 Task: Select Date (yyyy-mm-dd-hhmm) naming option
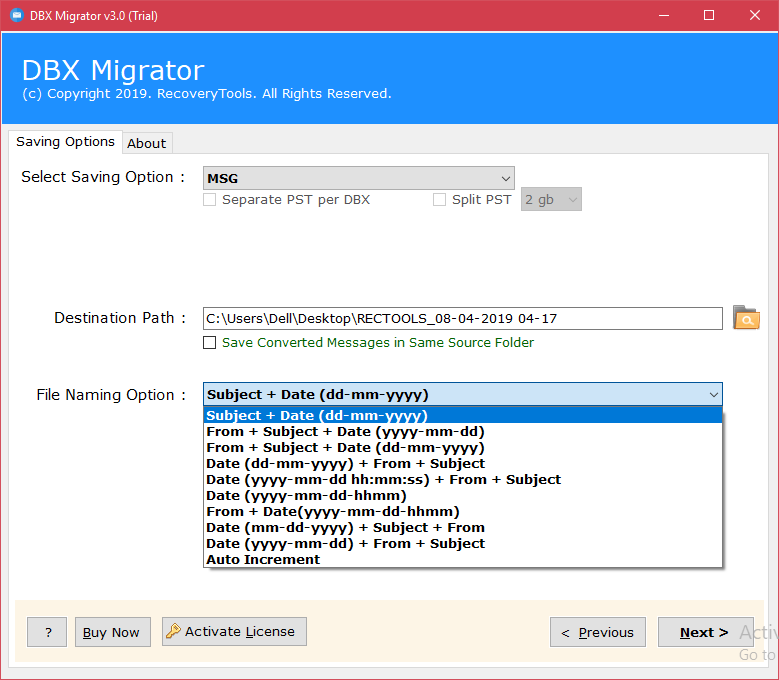463,495
